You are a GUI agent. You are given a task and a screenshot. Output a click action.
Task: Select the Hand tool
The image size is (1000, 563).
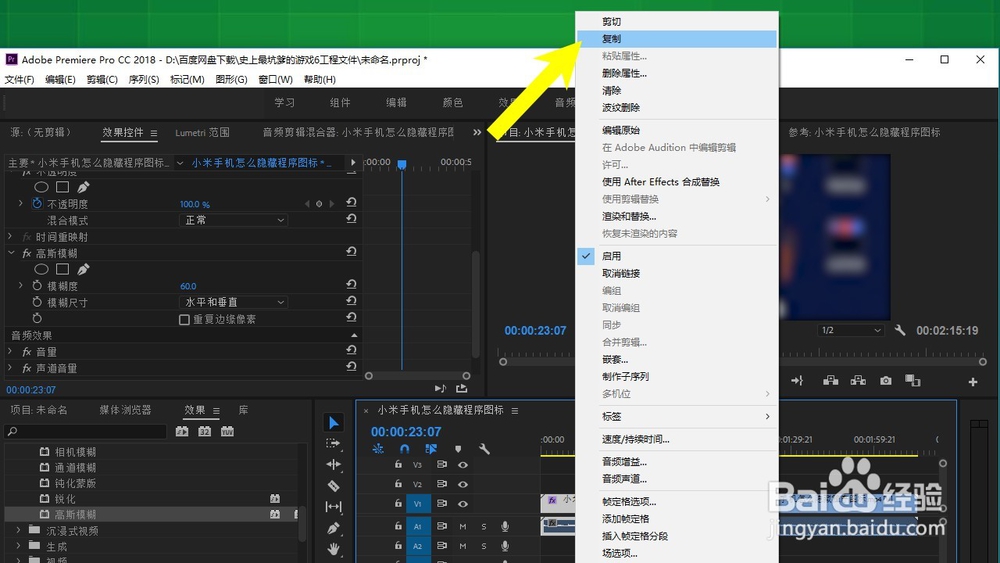point(334,548)
